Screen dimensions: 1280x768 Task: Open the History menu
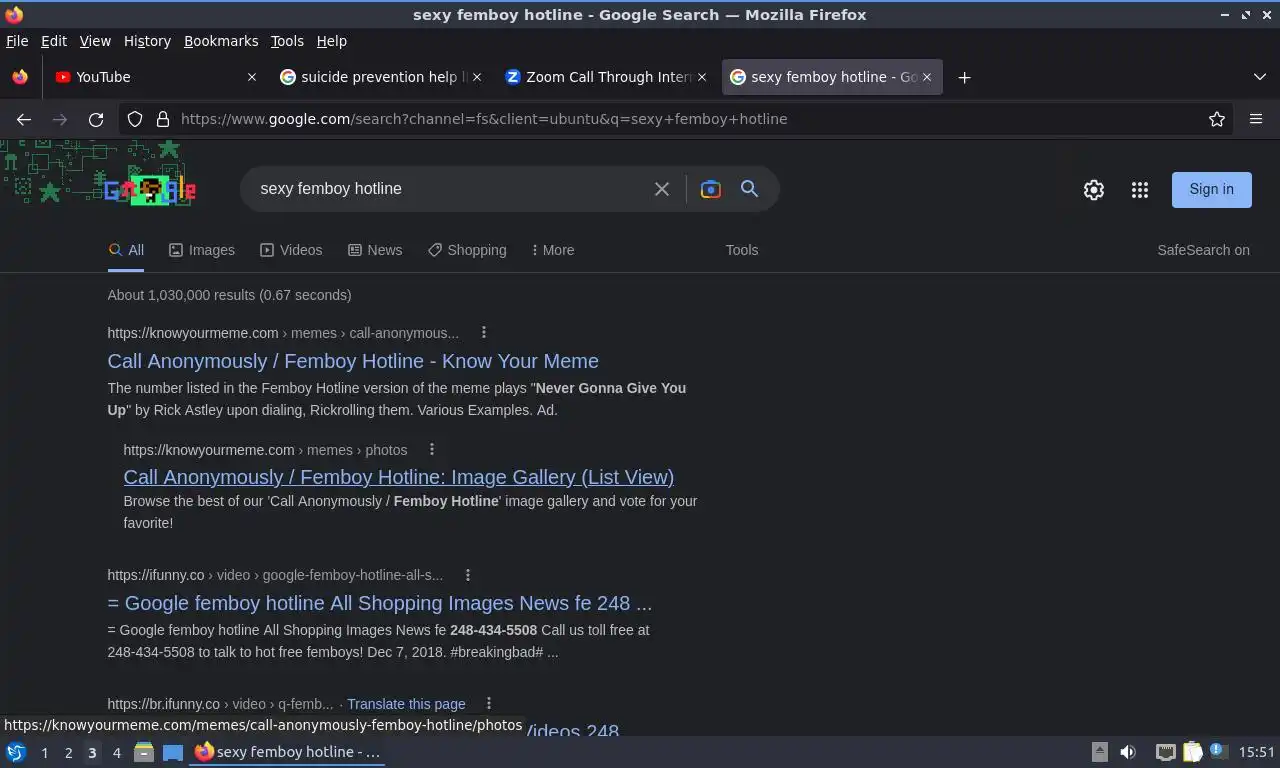[x=147, y=41]
